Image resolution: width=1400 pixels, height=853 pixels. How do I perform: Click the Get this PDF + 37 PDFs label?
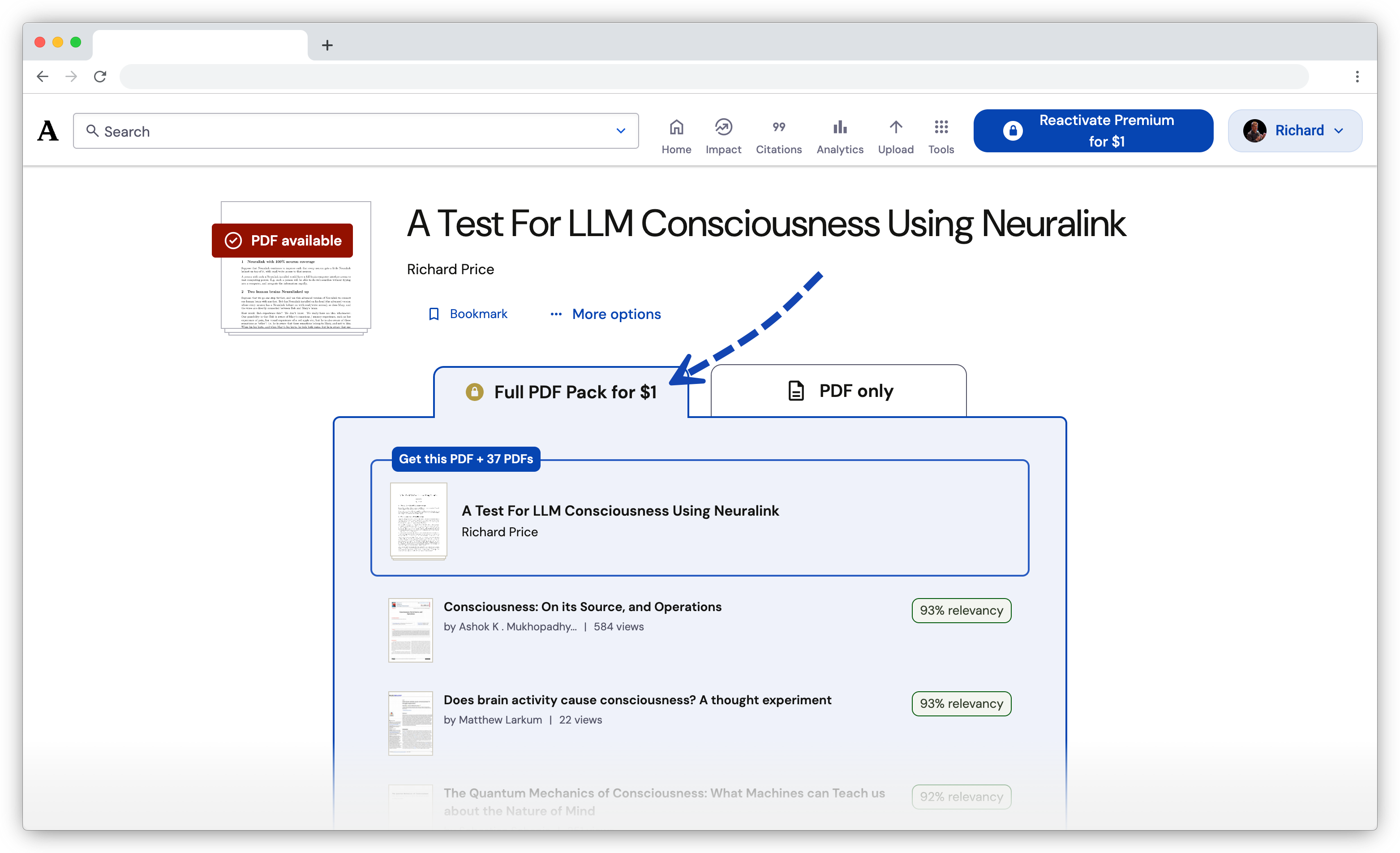pyautogui.click(x=466, y=459)
